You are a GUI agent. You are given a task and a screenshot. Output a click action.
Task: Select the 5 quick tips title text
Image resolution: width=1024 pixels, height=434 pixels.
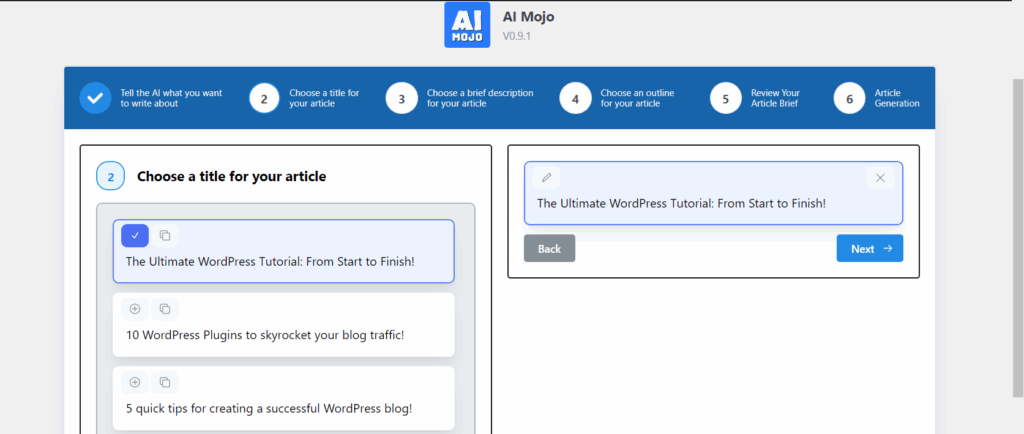tap(269, 409)
